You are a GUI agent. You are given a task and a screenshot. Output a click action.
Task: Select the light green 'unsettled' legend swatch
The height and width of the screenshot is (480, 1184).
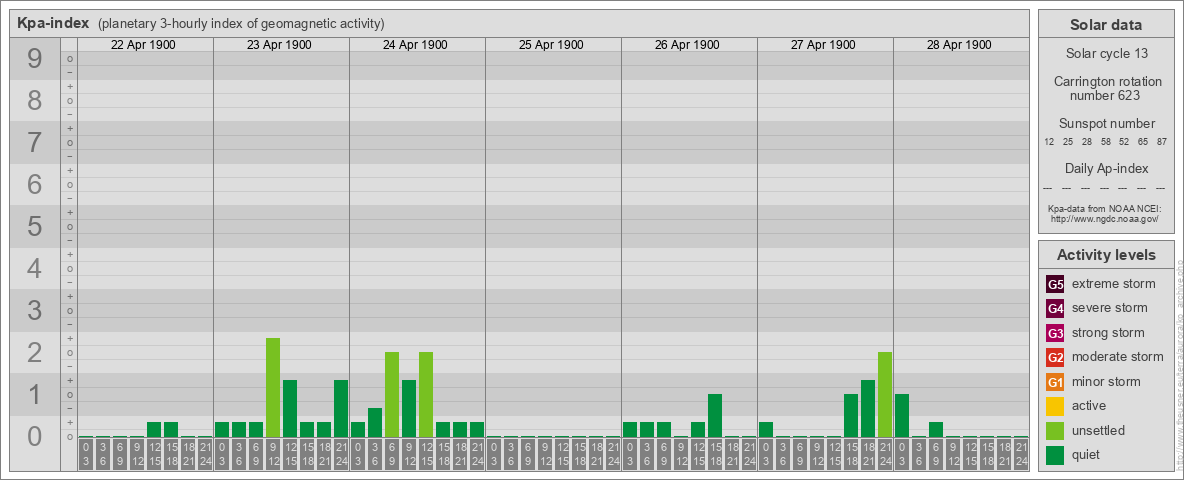coord(1055,430)
